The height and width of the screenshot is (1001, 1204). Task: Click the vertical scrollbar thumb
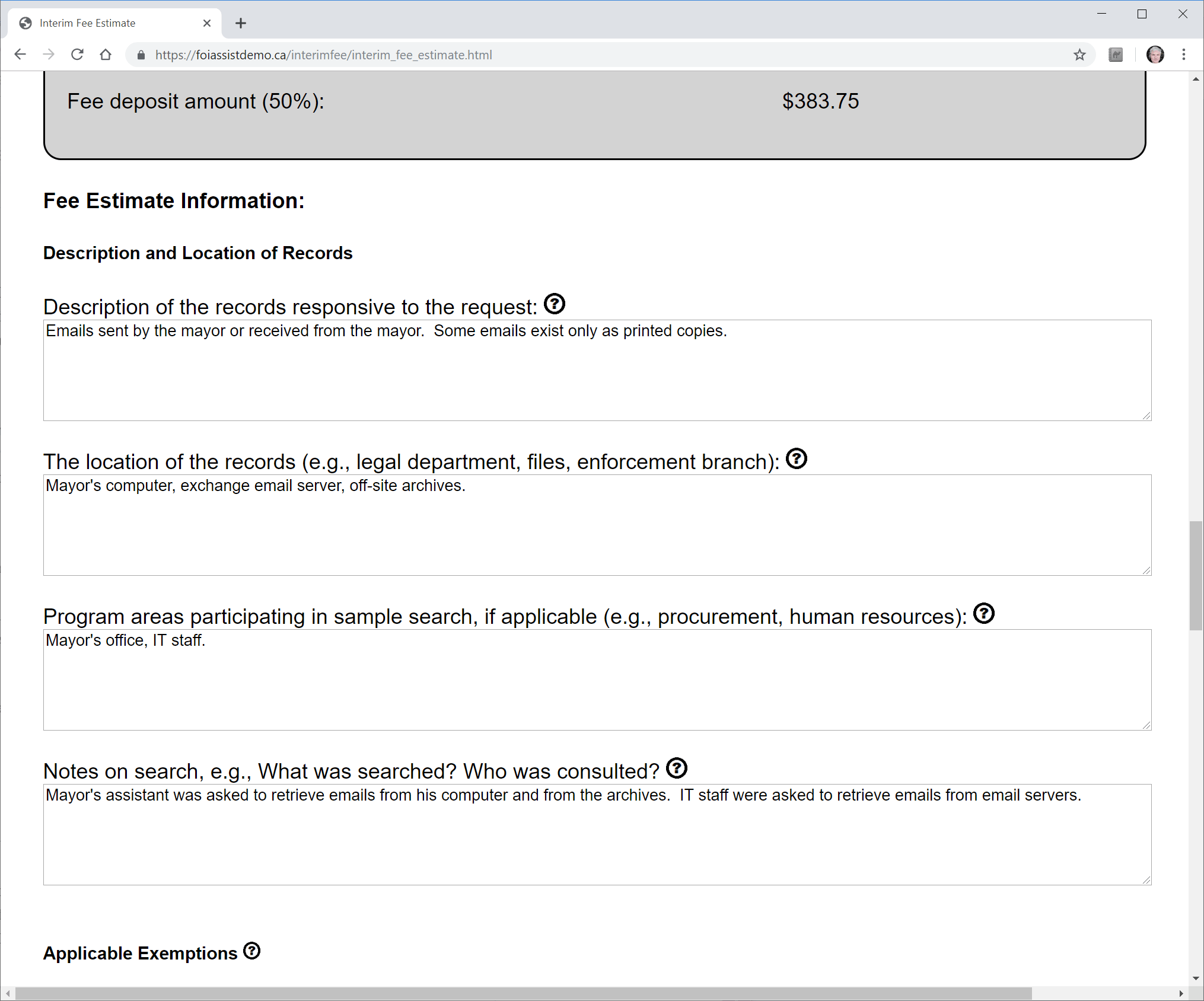1196,575
